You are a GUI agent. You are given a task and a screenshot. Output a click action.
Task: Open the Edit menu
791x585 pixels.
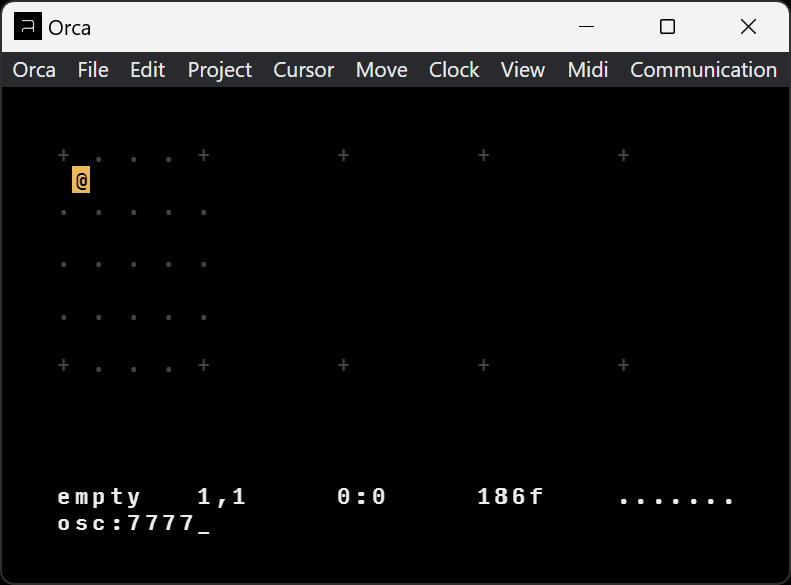click(147, 70)
